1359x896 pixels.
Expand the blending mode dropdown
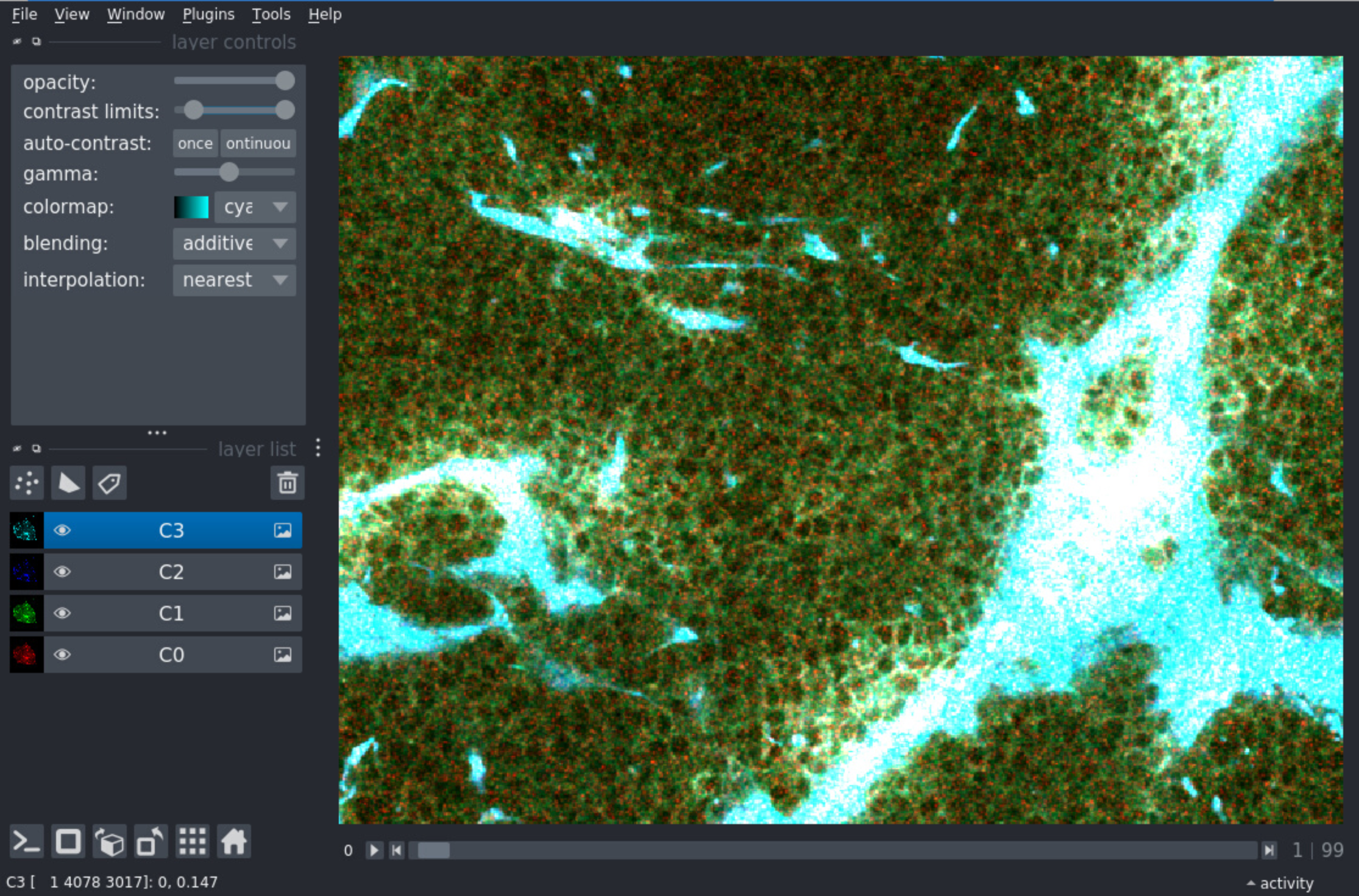(235, 244)
